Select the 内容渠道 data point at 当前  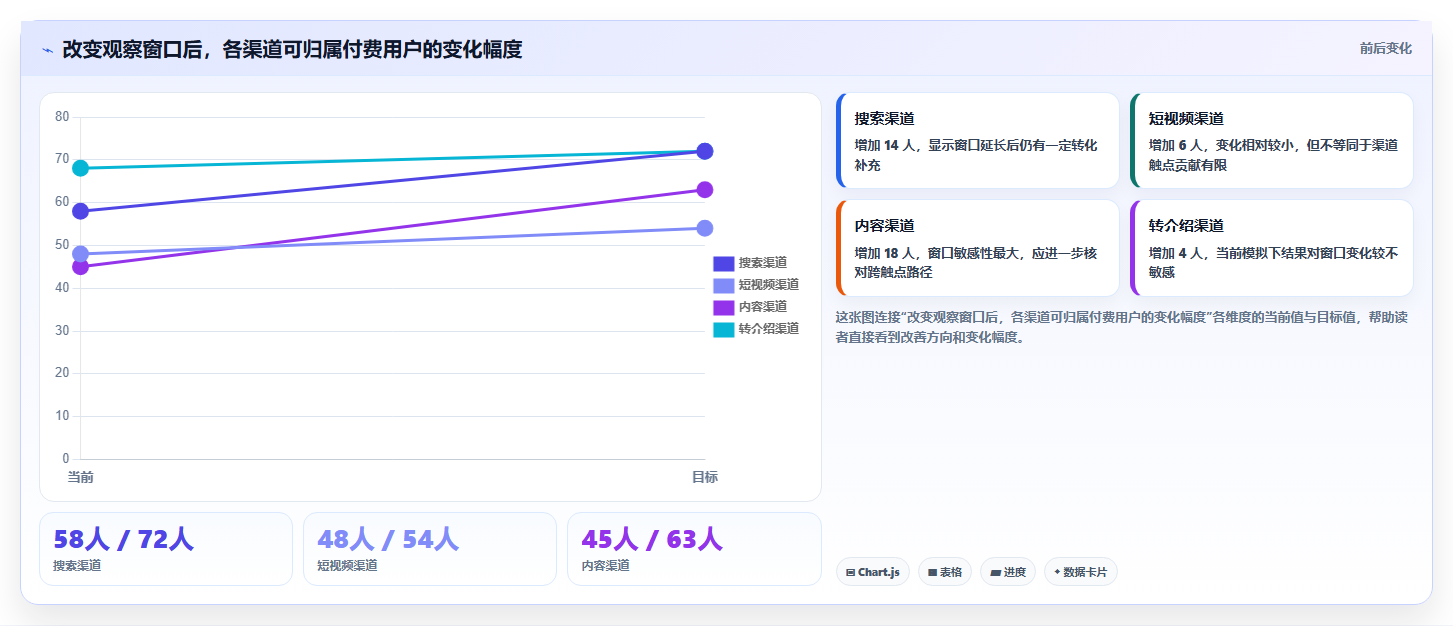point(80,267)
